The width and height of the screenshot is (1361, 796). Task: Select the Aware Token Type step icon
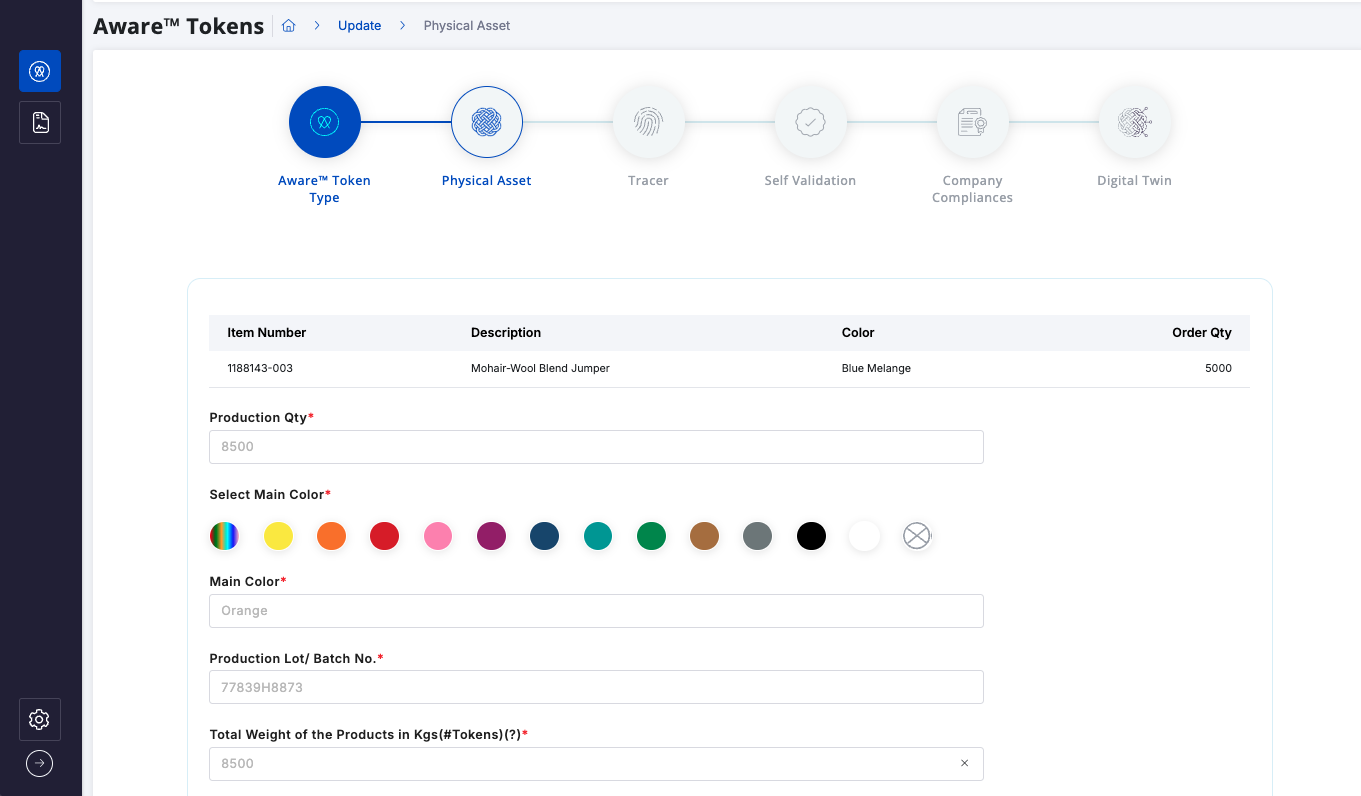coord(324,122)
